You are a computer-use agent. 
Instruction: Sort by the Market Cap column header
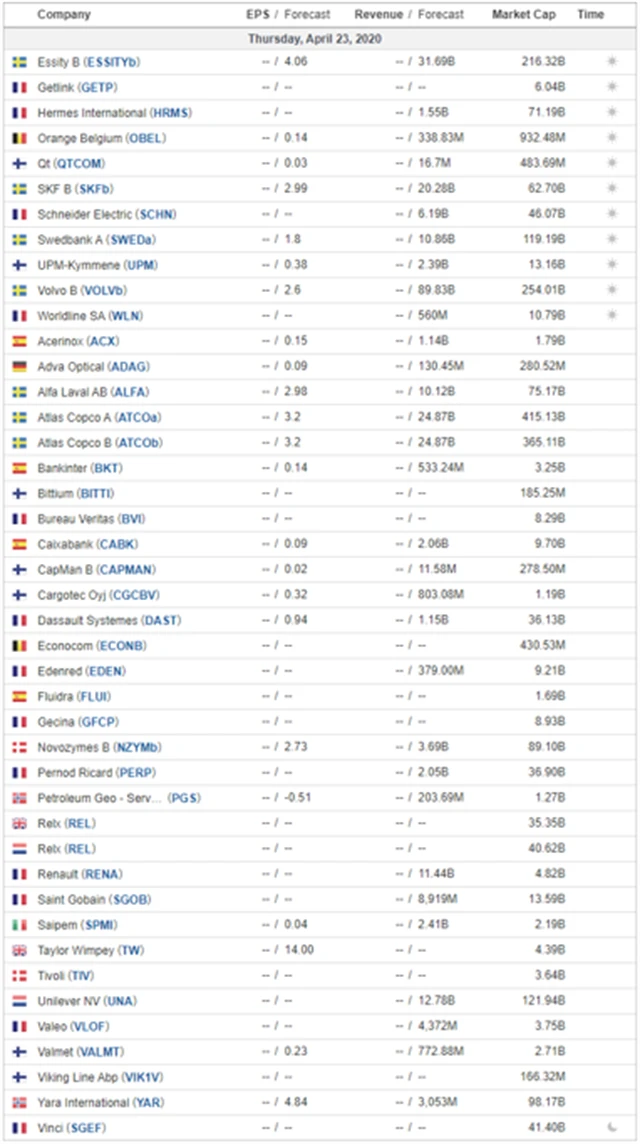(x=526, y=15)
